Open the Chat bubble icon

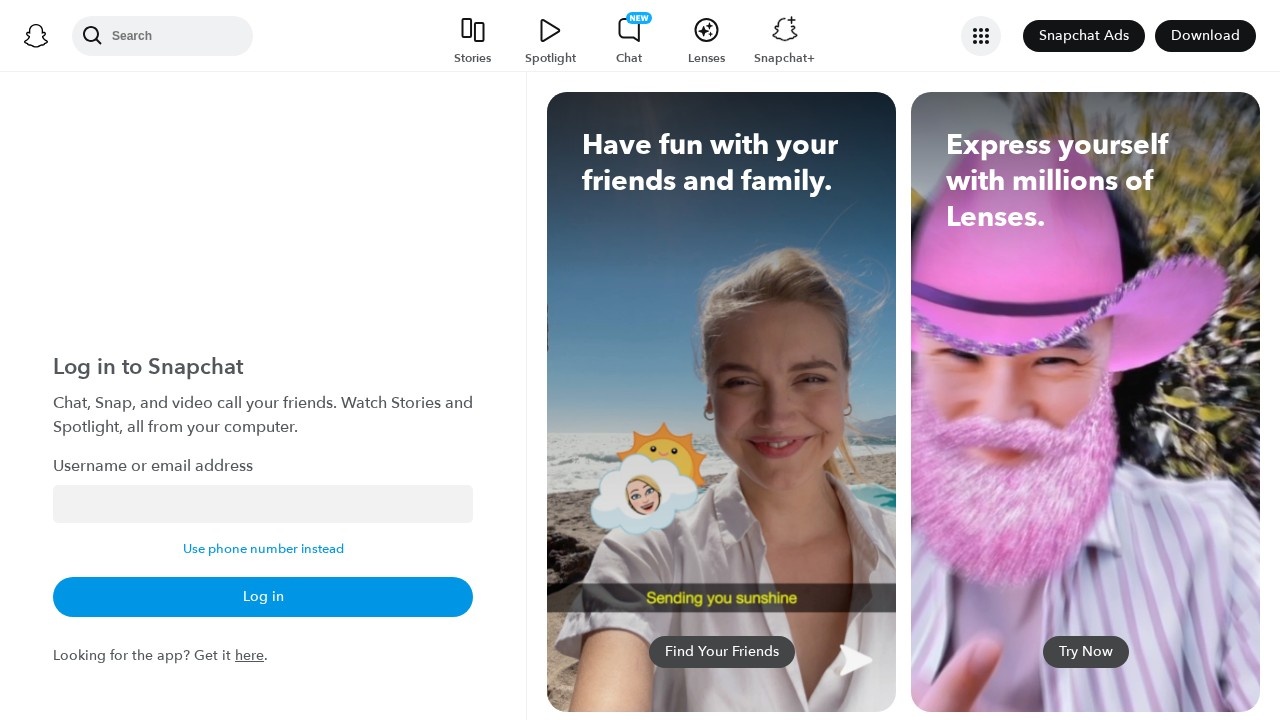[629, 30]
